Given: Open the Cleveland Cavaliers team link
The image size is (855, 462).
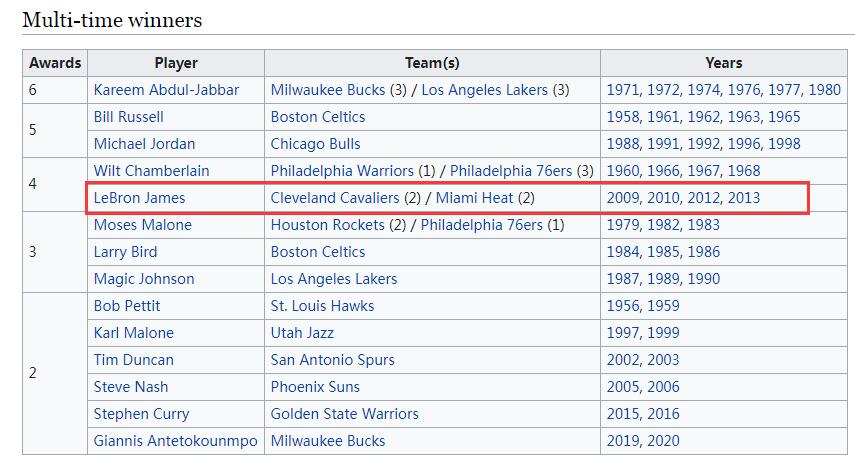Looking at the screenshot, I should click(x=334, y=198).
